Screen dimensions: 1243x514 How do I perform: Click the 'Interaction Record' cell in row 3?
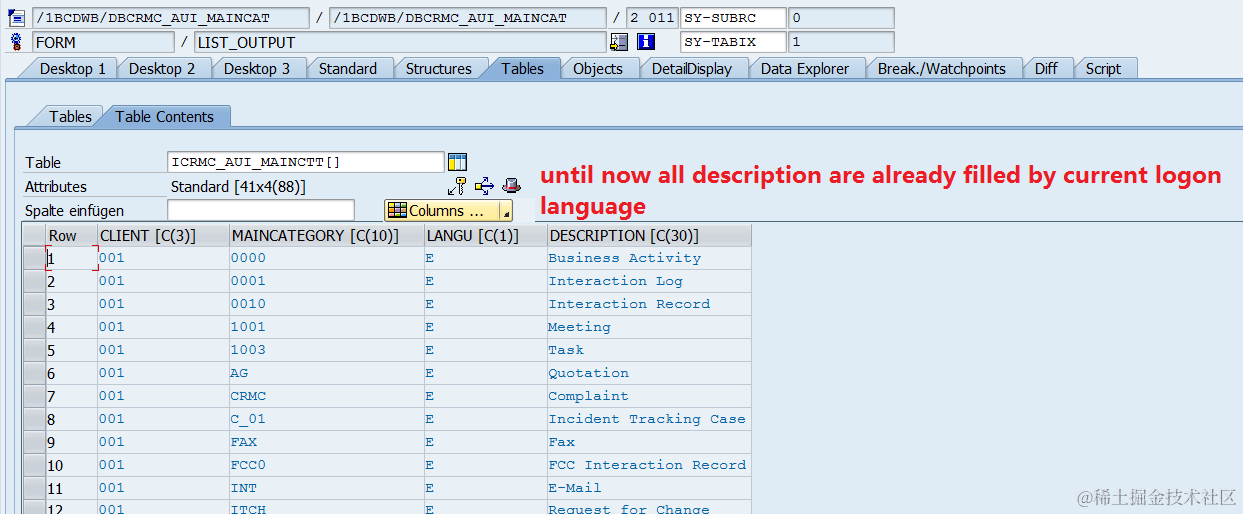[649, 304]
